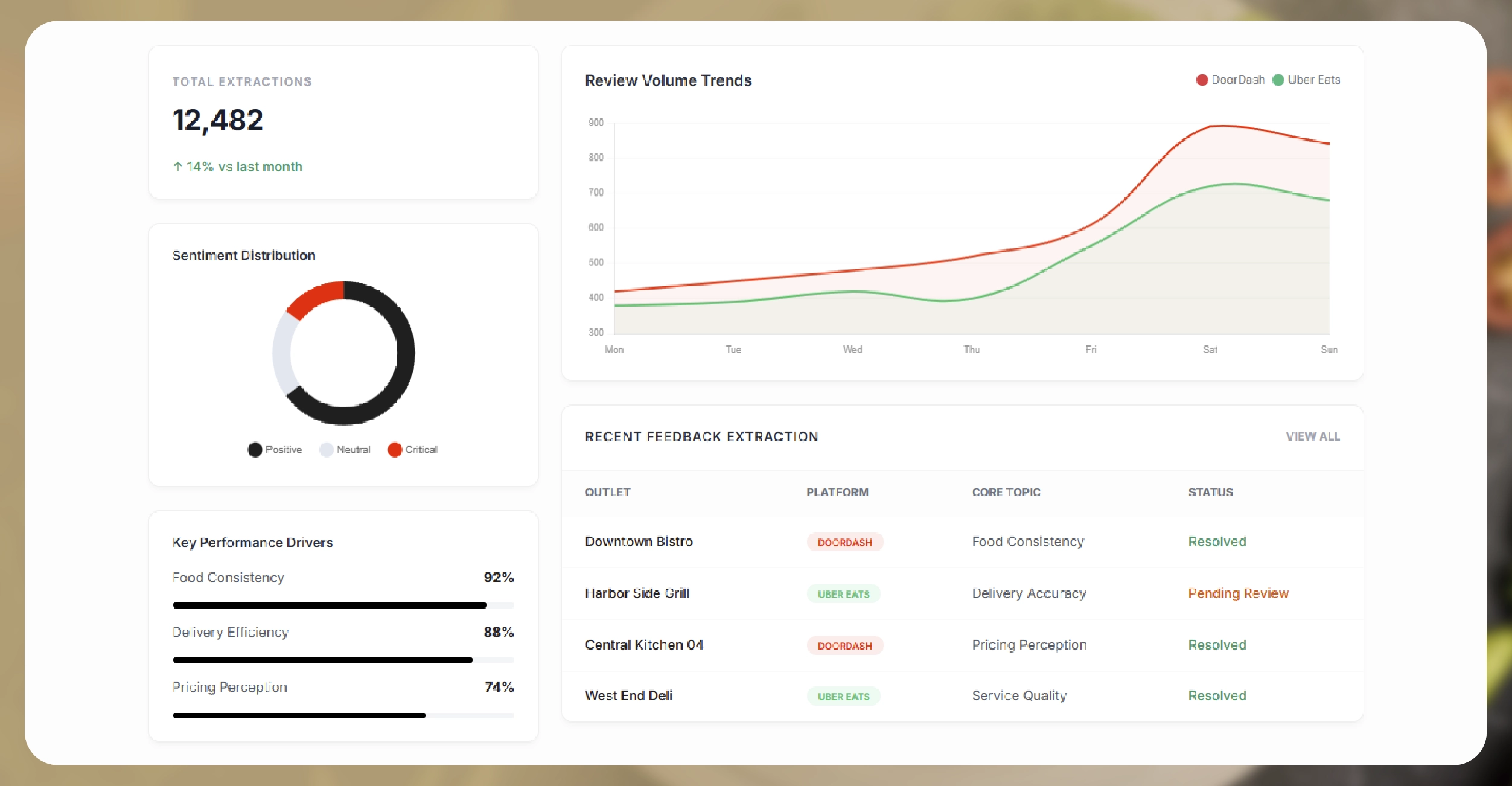Viewport: 1512px width, 786px height.
Task: Toggle Neutral sentiment visibility
Action: (346, 449)
